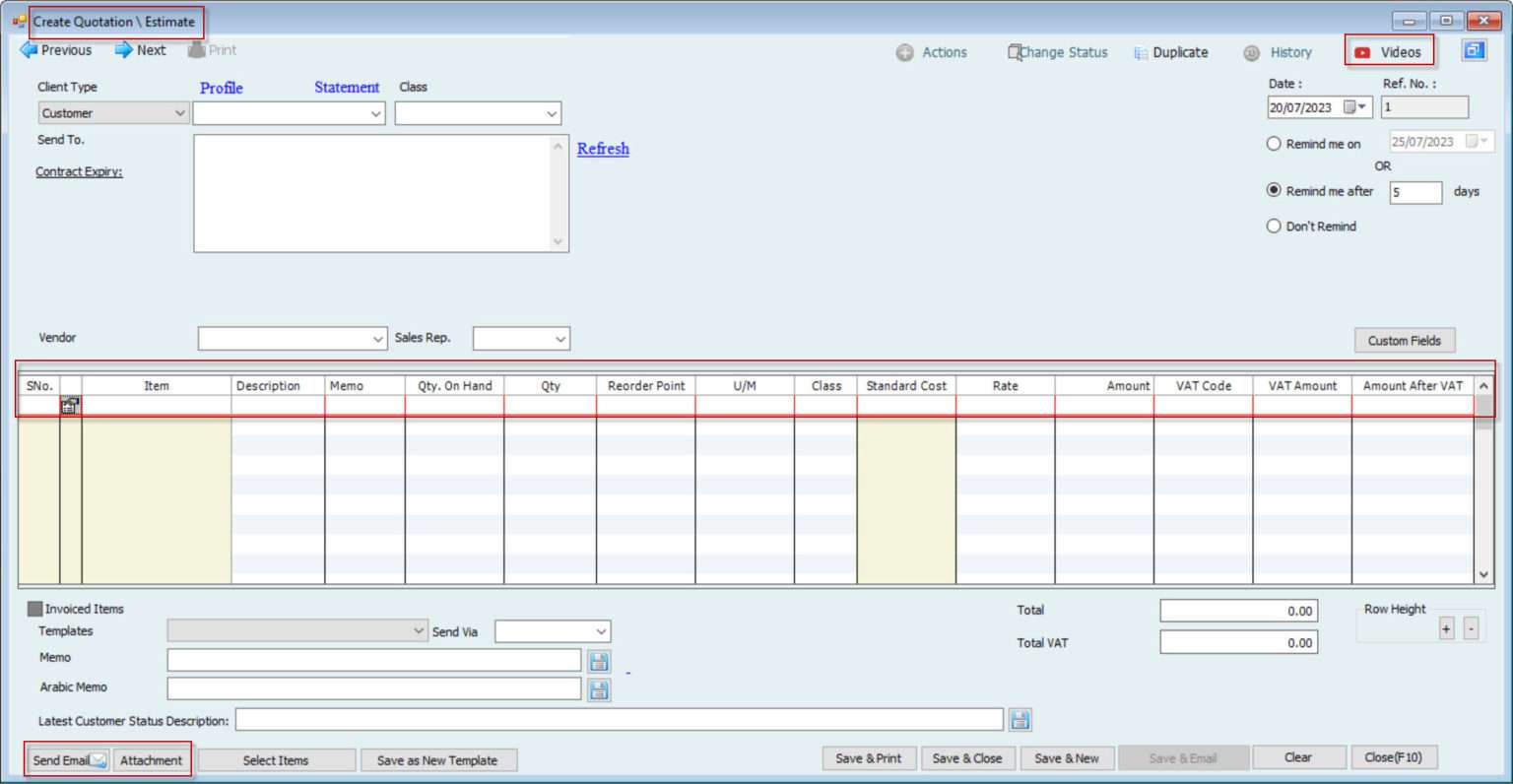Click the Remind me after days field
This screenshot has height=784, width=1513.
pos(1414,192)
